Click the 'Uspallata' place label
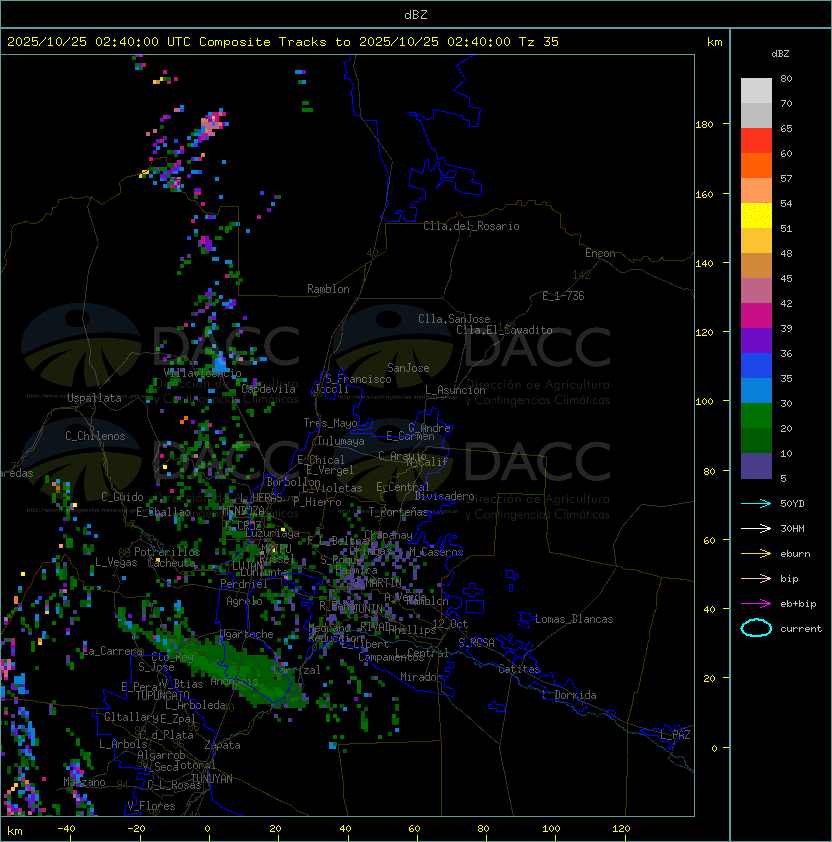Screen dimensions: 832x842 [x=94, y=398]
